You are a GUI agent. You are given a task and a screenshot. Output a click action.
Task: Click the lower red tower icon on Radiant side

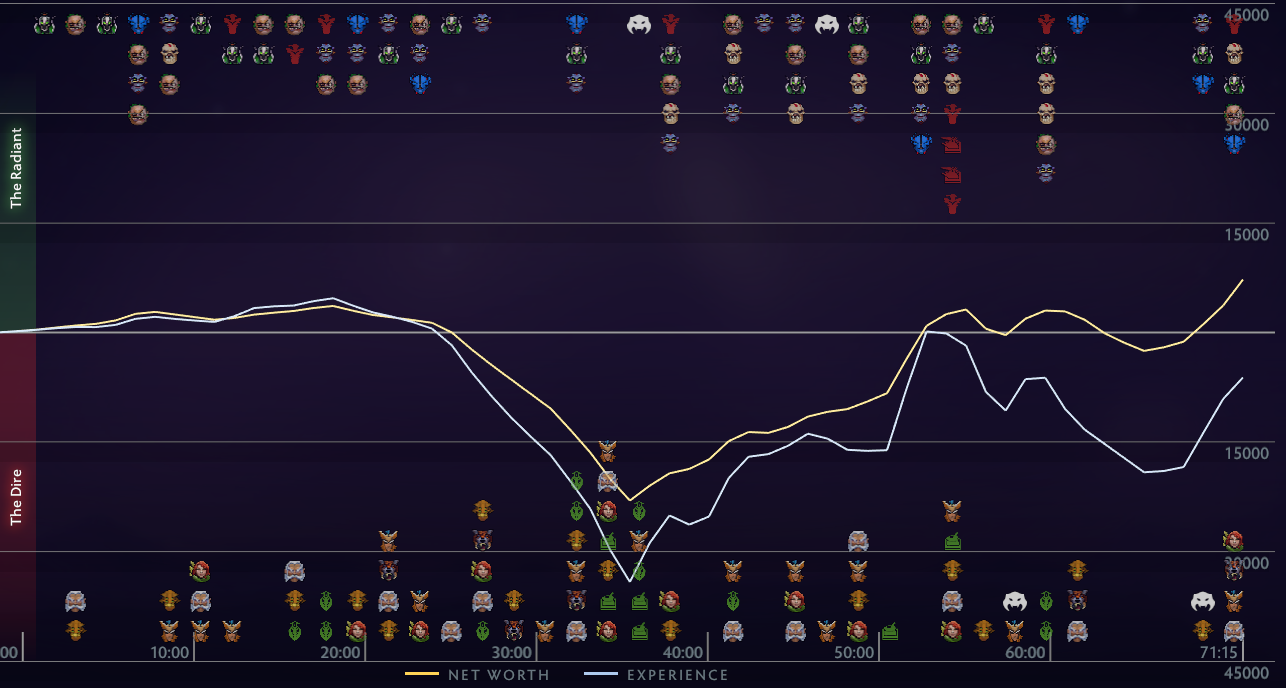952,175
